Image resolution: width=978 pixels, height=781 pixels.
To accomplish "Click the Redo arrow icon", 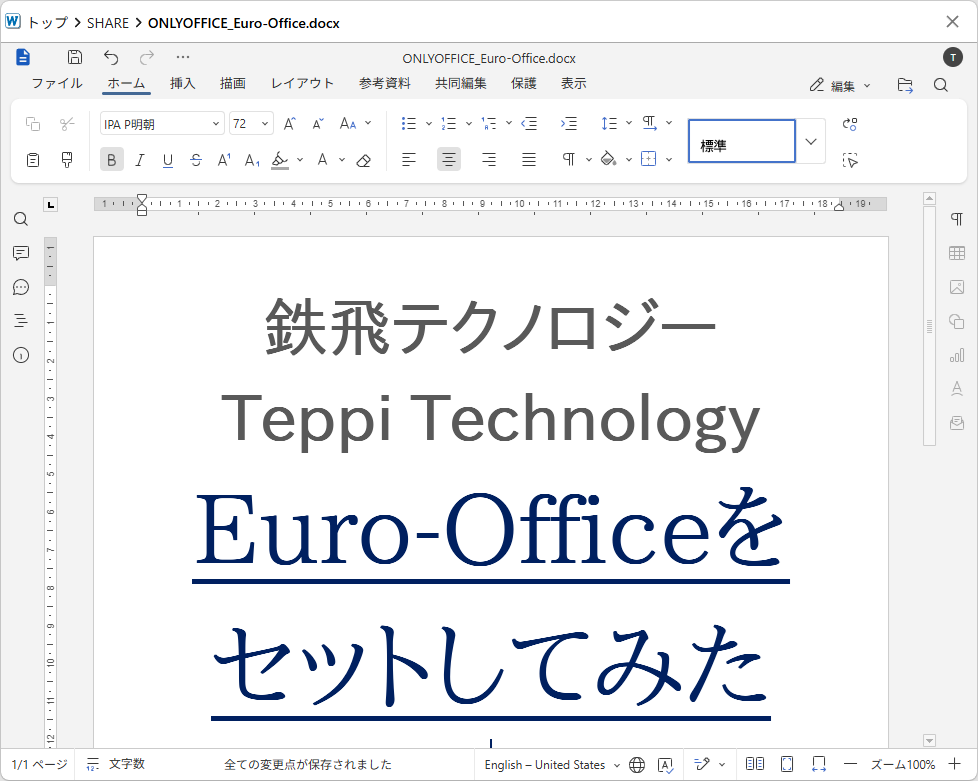I will [x=147, y=57].
